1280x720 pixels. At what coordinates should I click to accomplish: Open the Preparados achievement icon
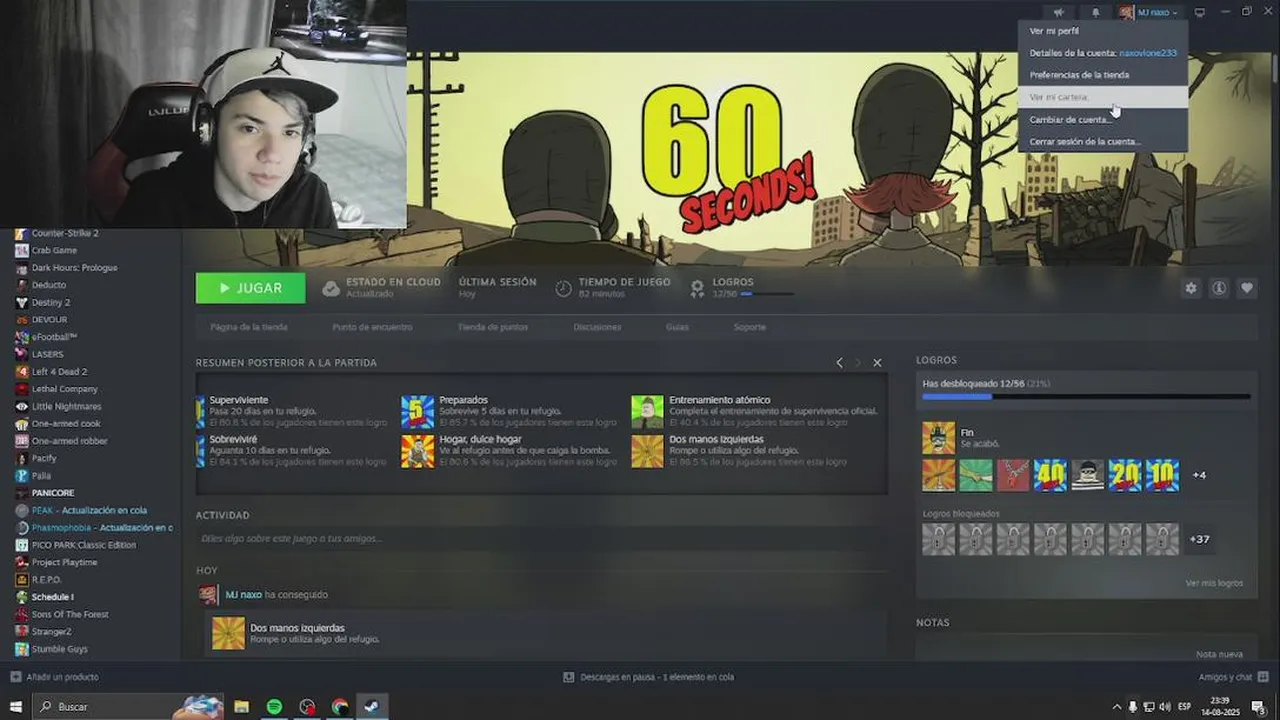pos(418,412)
